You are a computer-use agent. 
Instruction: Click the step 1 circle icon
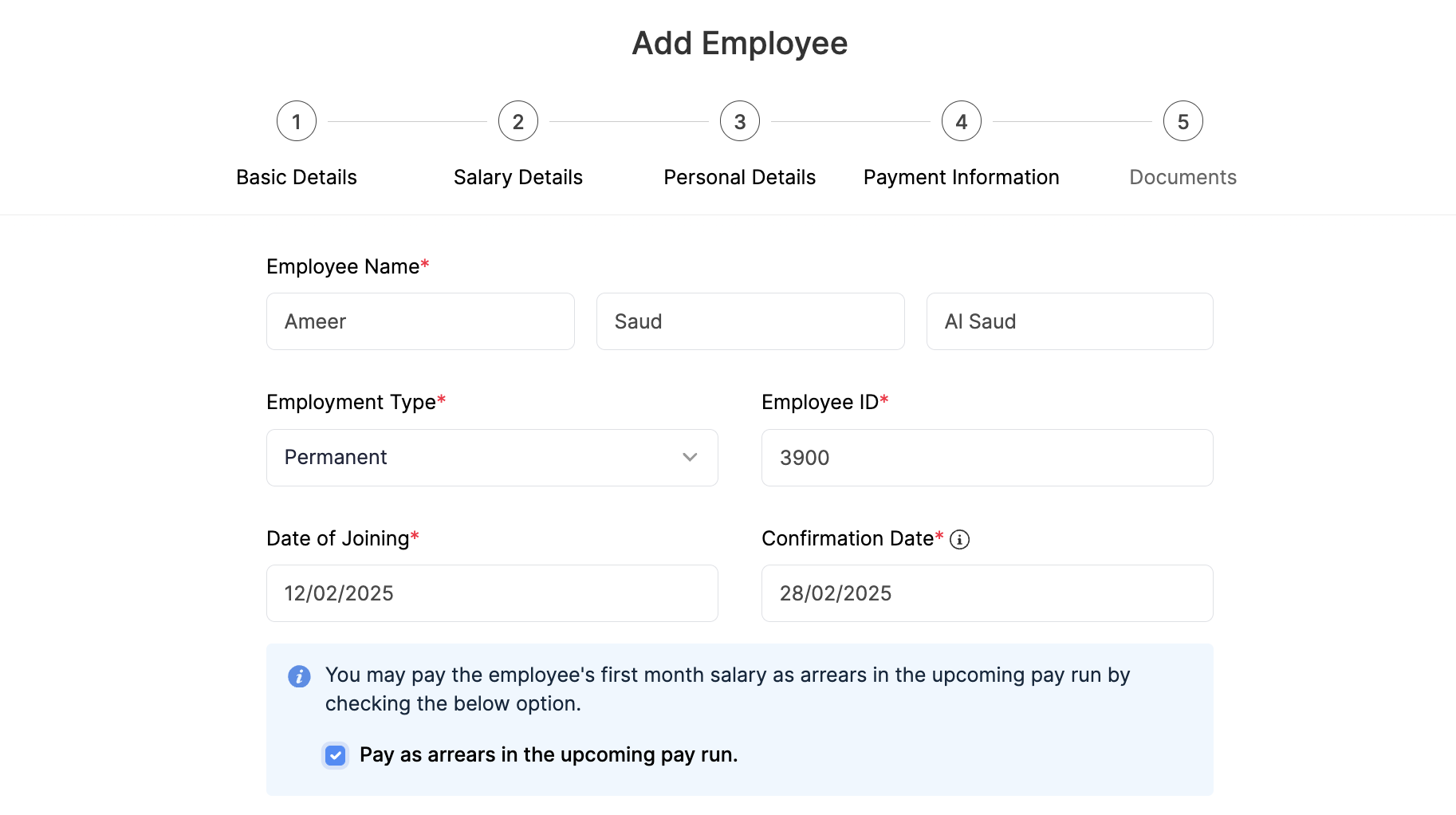(296, 120)
